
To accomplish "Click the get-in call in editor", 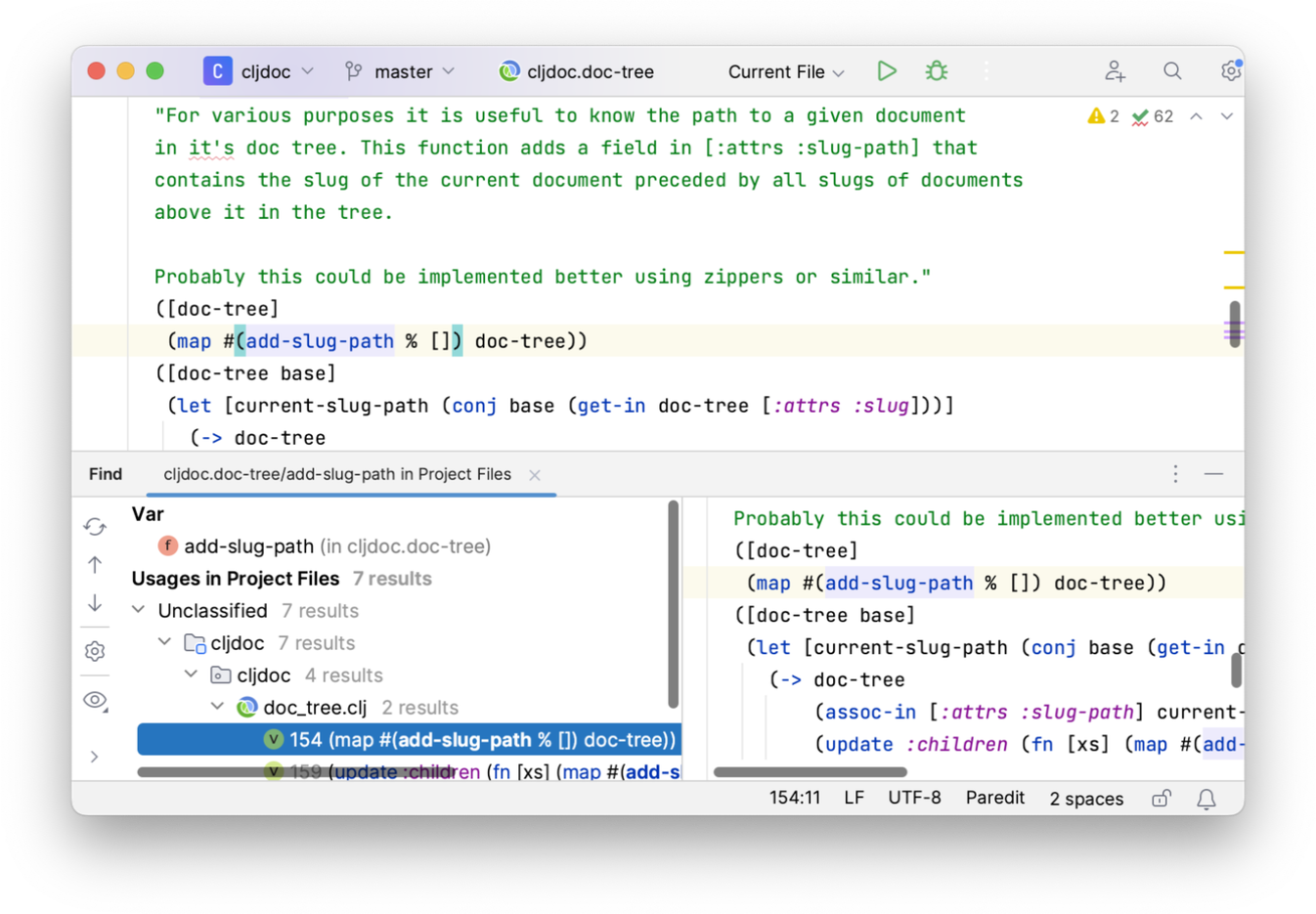I will point(611,406).
